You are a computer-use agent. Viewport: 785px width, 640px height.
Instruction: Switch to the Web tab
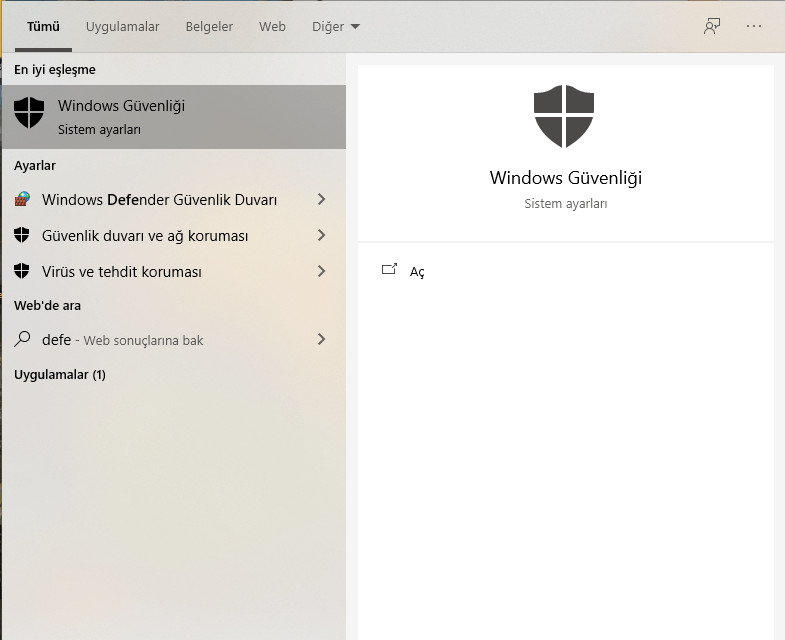[x=272, y=27]
